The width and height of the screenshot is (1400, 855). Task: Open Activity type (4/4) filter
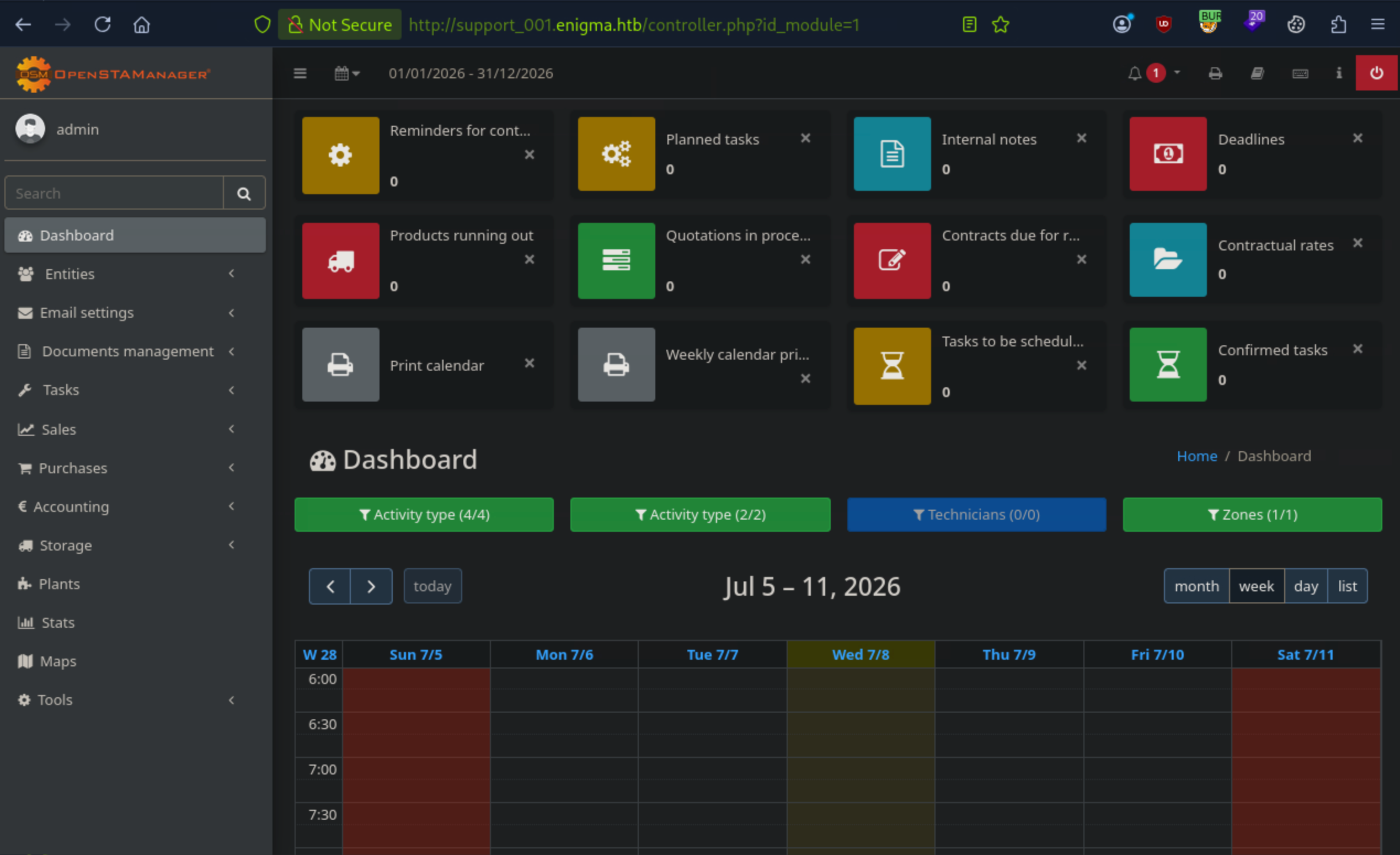424,515
